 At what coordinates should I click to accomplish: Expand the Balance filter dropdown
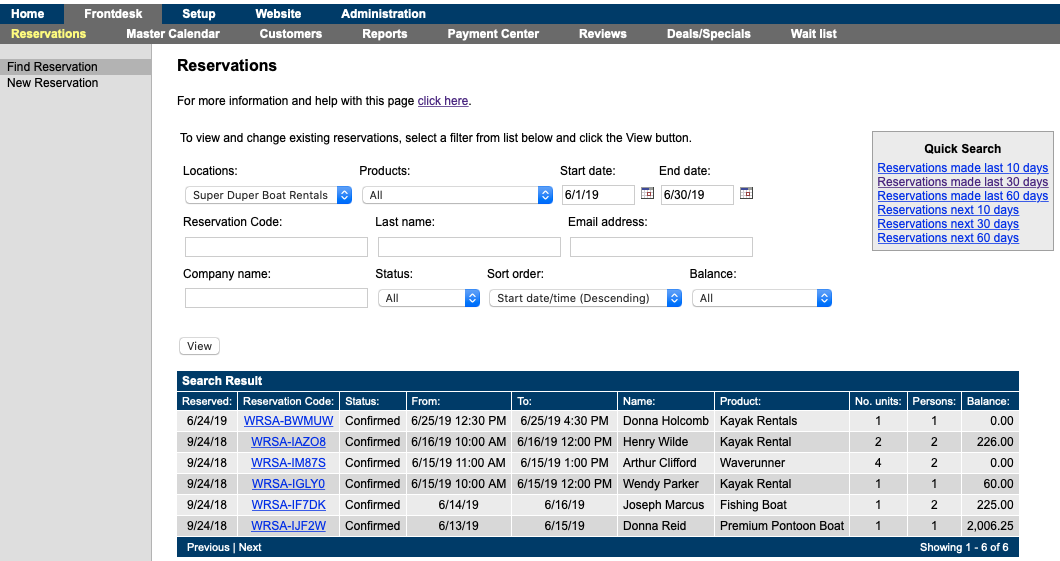[x=761, y=298]
